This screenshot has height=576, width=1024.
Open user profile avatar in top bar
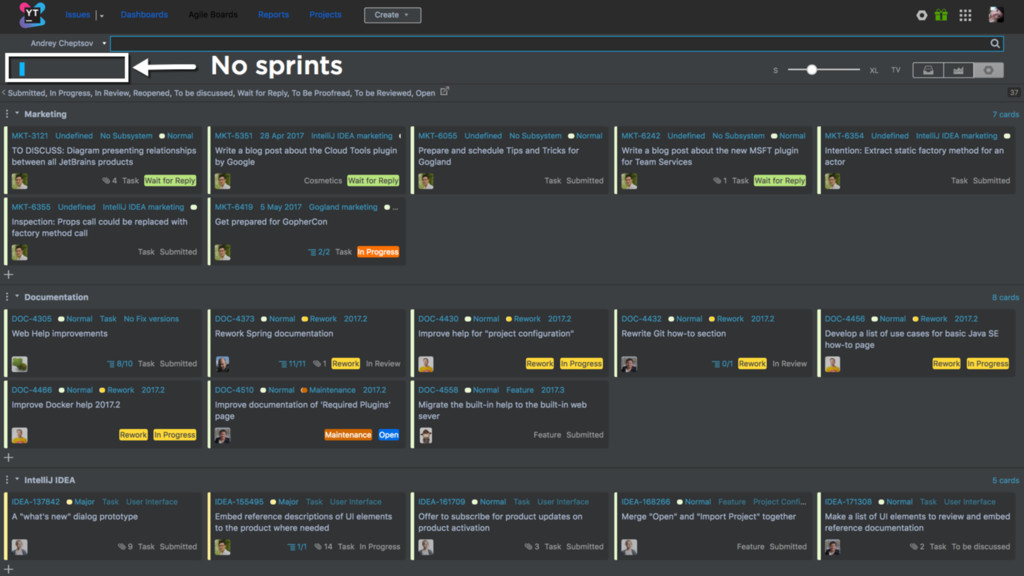pyautogui.click(x=995, y=14)
